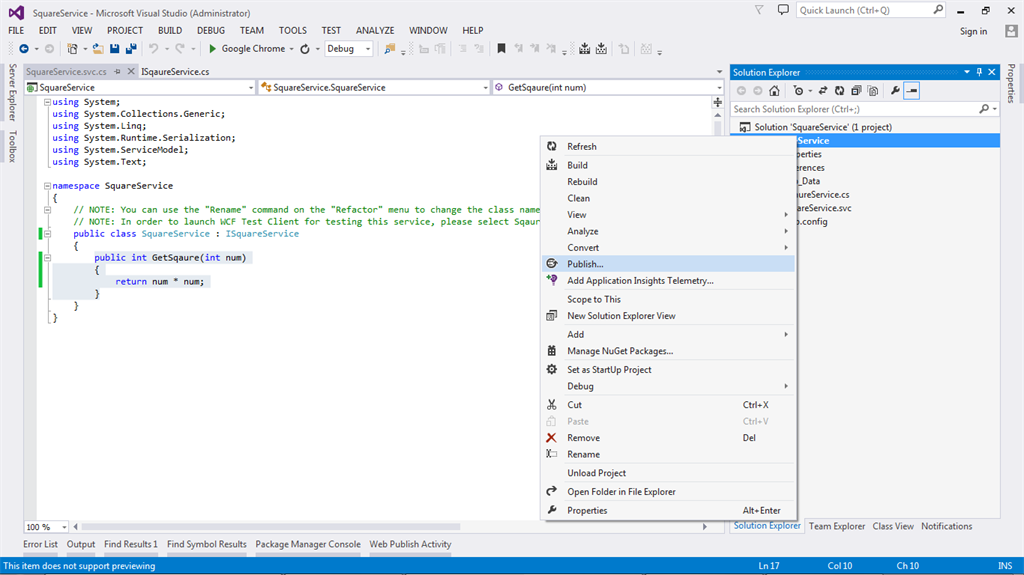The width and height of the screenshot is (1024, 575).
Task: Click the Open File folder icon in toolbar
Action: point(98,49)
